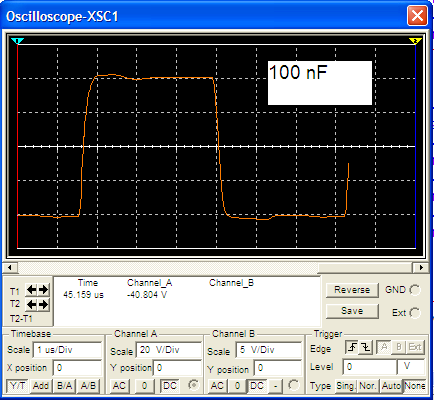Select Add display mode
The width and height of the screenshot is (434, 400).
pyautogui.click(x=41, y=386)
